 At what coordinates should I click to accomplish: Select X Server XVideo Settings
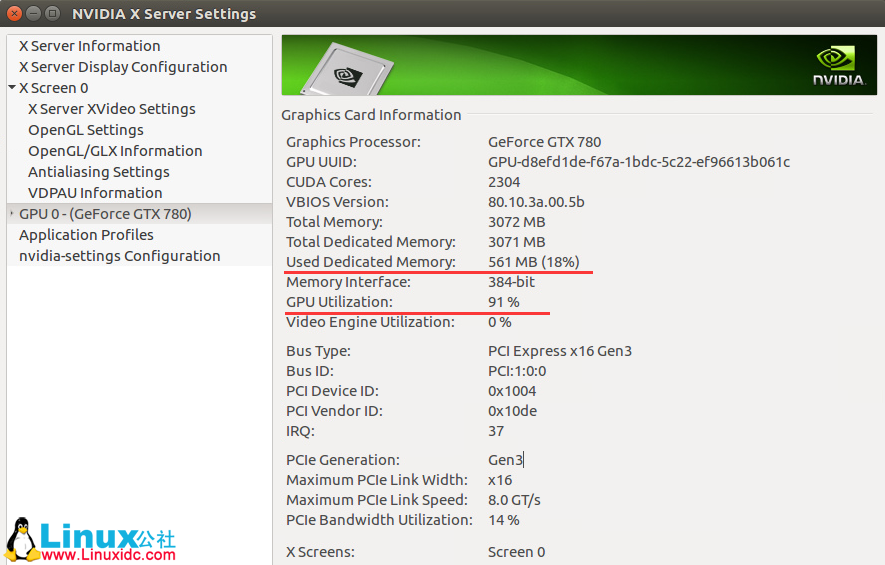[111, 109]
